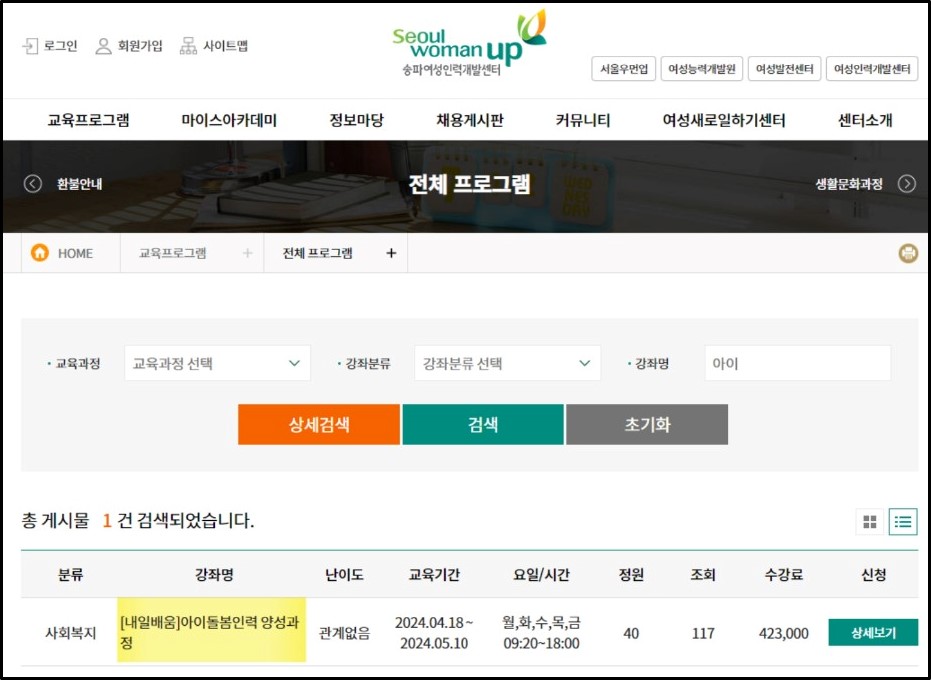Viewport: 931px width, 680px height.
Task: Click the print icon on the breadcrumb bar
Action: tap(908, 253)
